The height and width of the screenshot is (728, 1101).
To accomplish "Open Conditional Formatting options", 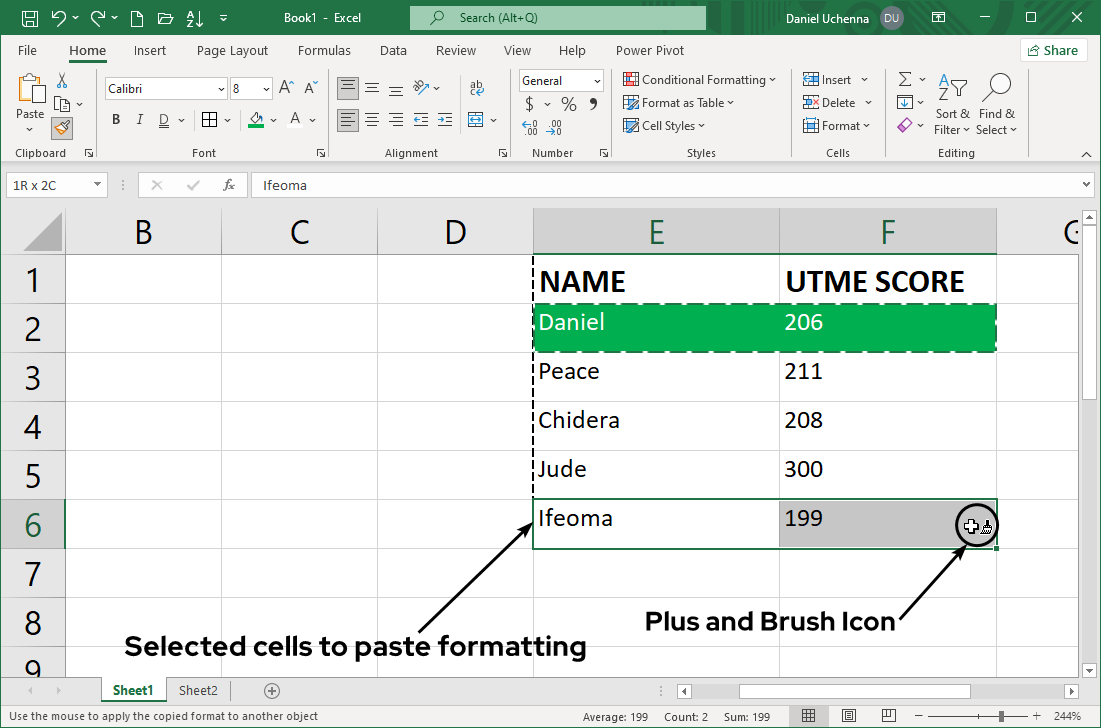I will [x=700, y=79].
